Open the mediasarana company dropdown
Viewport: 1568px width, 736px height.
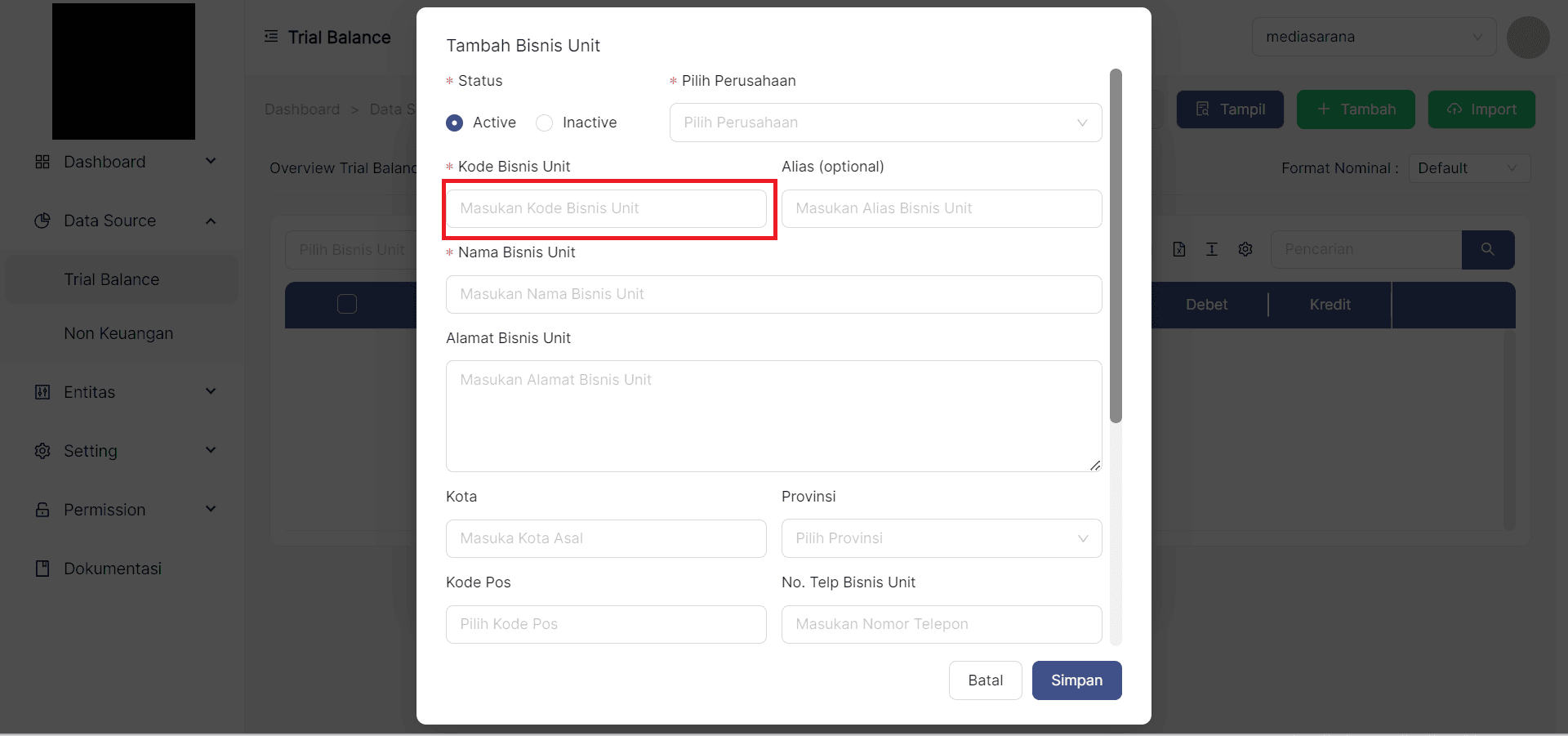tap(1374, 37)
